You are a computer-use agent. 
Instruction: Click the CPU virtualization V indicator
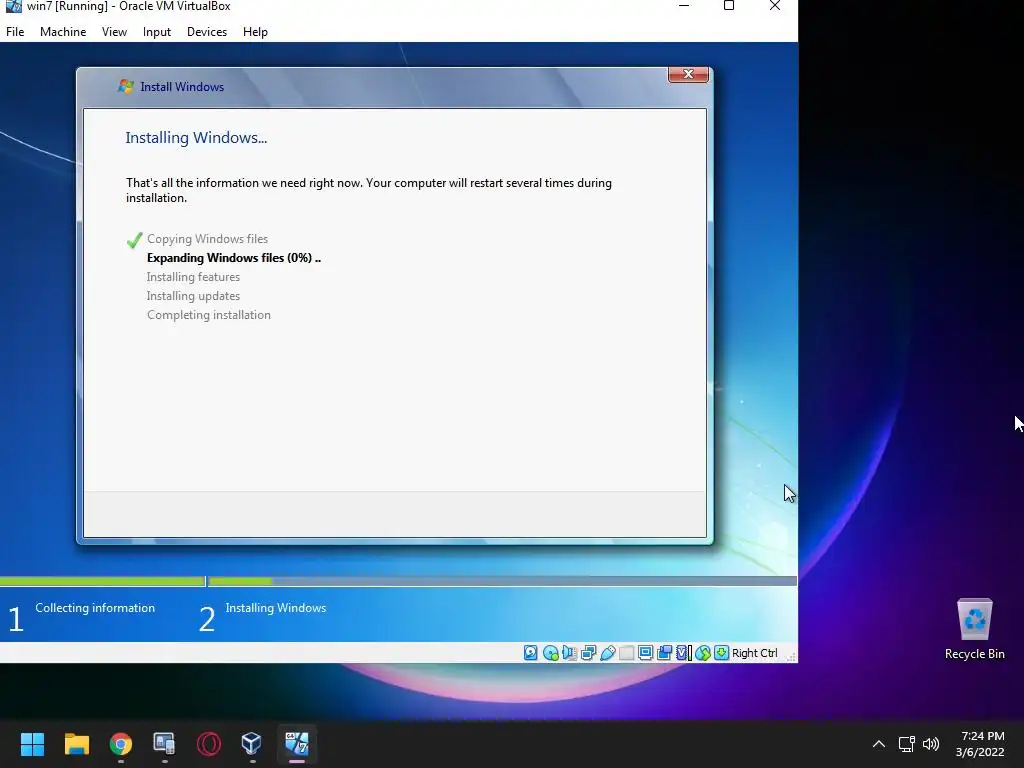[684, 652]
